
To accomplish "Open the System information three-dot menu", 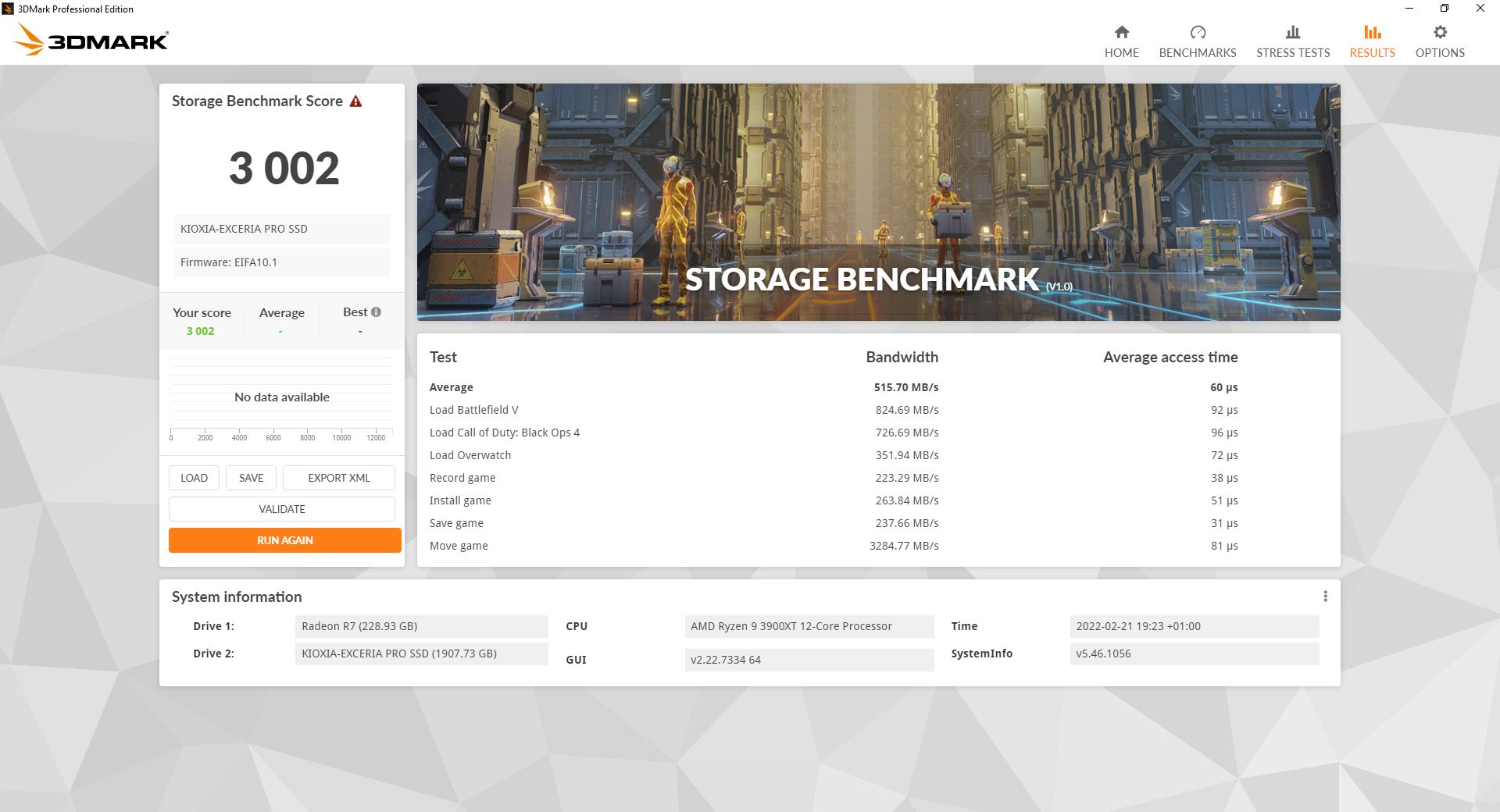I will pos(1325,597).
